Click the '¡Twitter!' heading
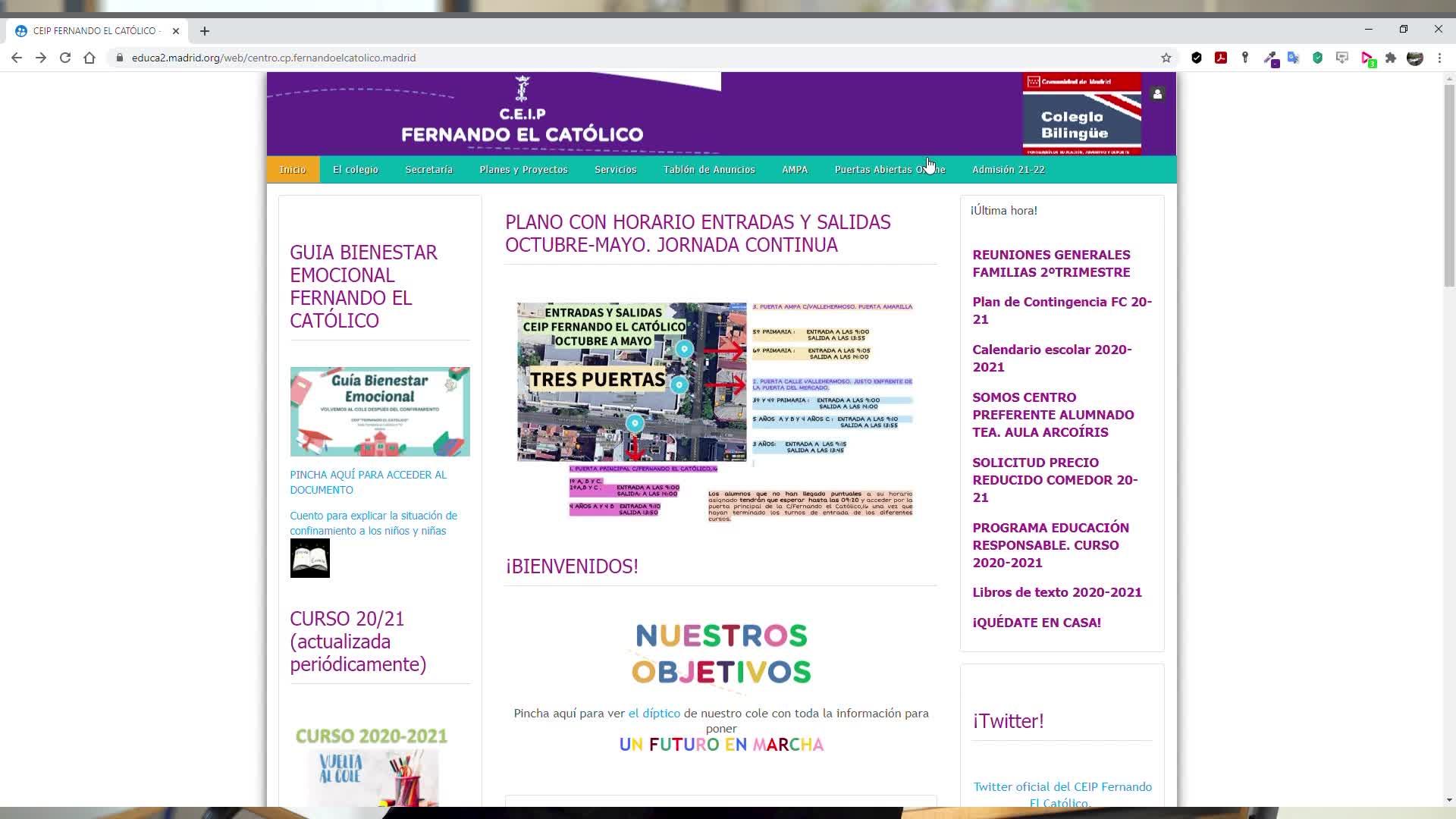This screenshot has width=1456, height=819. [1009, 721]
